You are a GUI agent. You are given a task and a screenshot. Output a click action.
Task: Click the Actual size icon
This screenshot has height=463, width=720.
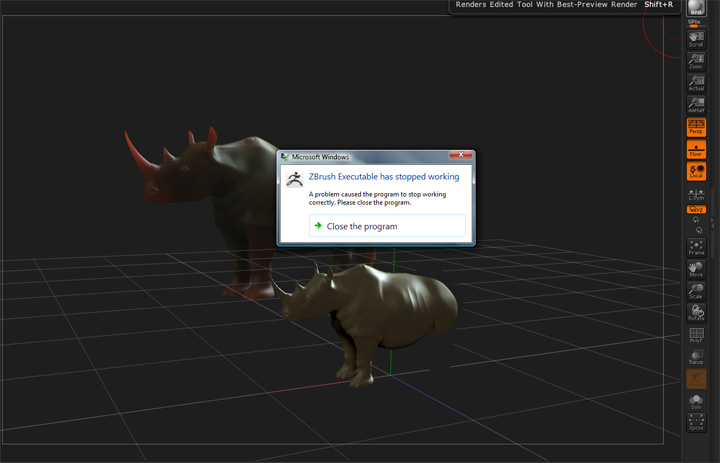coord(696,83)
